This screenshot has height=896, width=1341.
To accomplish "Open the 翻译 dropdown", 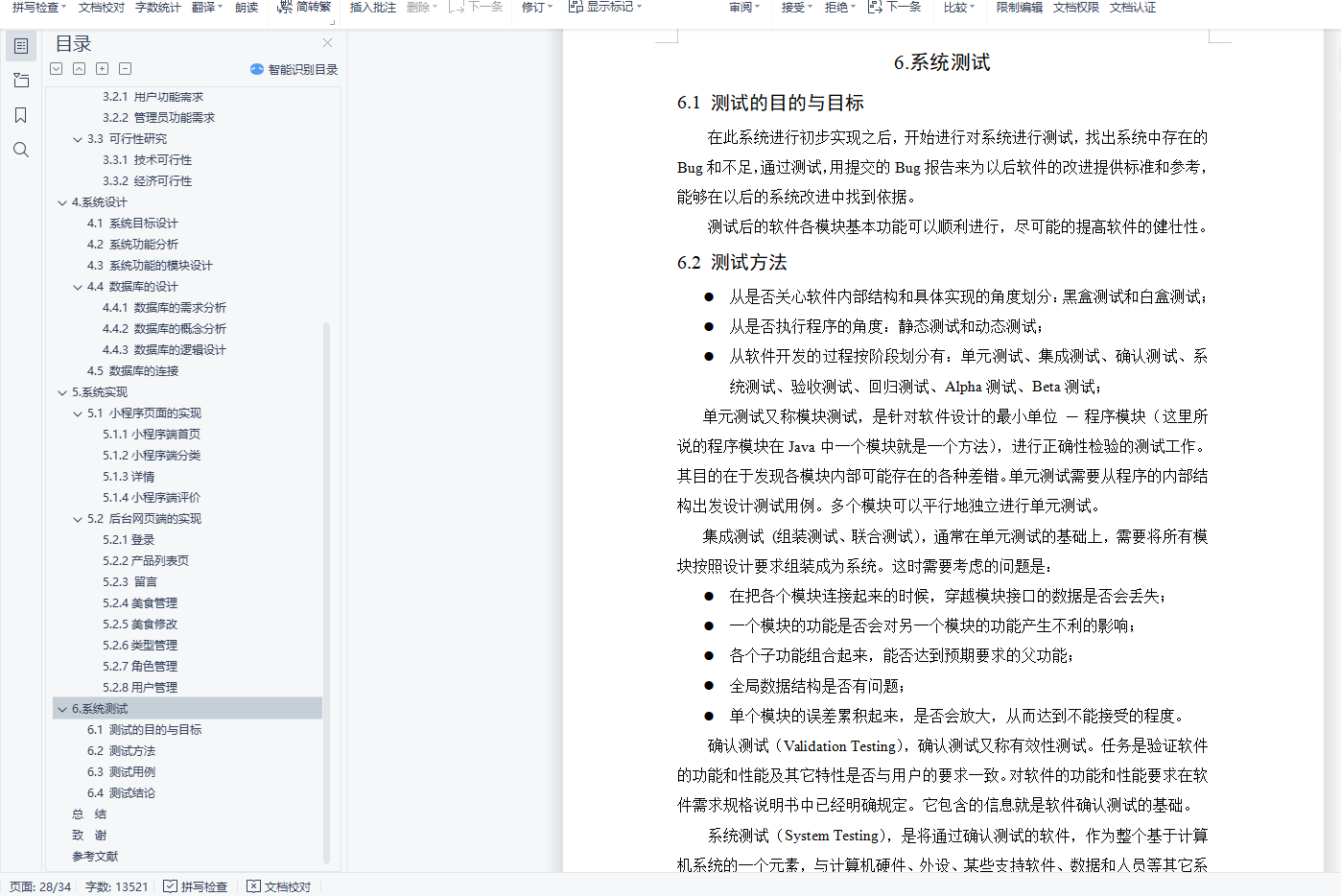I will click(207, 7).
